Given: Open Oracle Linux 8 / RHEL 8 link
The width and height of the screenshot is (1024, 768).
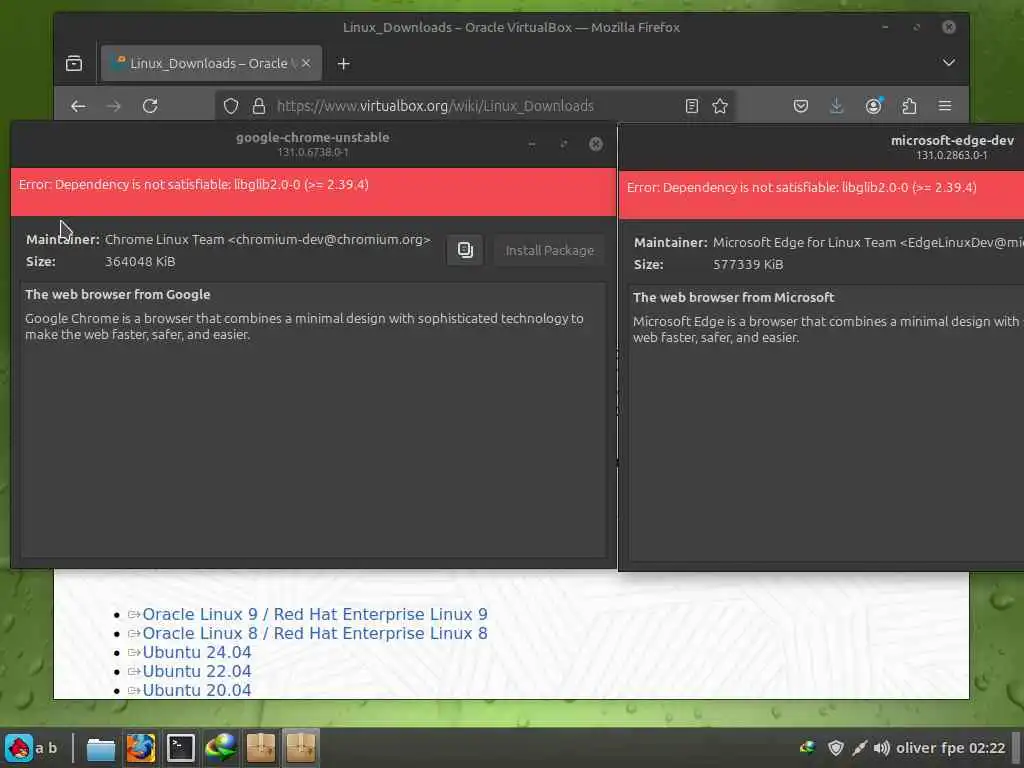Looking at the screenshot, I should click(x=315, y=633).
